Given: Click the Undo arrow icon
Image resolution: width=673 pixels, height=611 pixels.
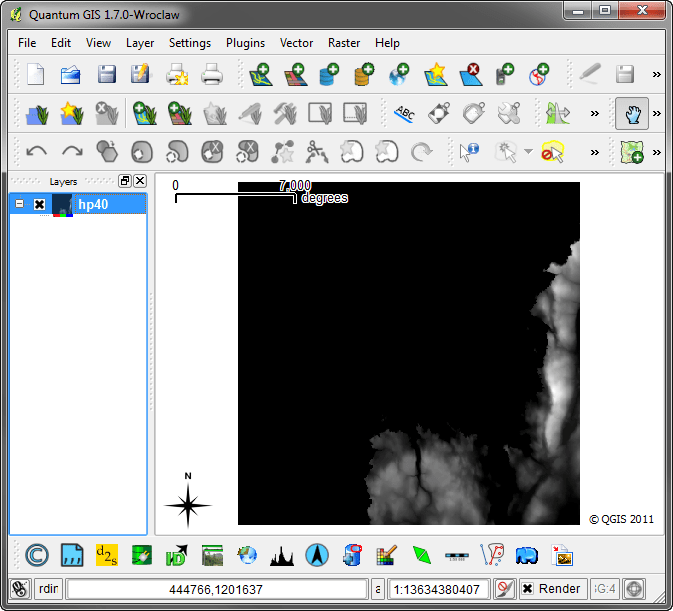Looking at the screenshot, I should (36, 152).
